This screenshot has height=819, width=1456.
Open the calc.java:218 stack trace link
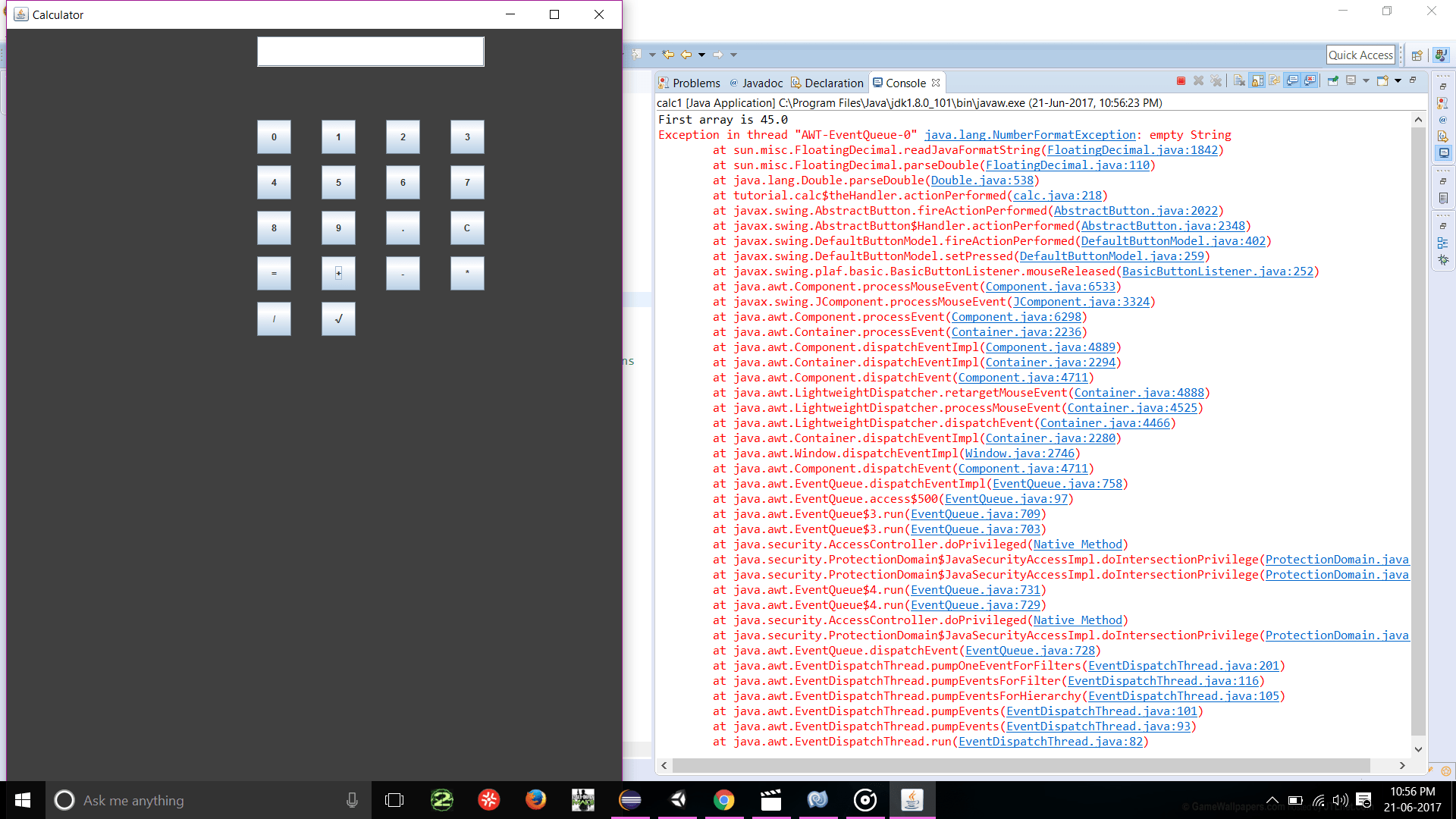(1057, 196)
